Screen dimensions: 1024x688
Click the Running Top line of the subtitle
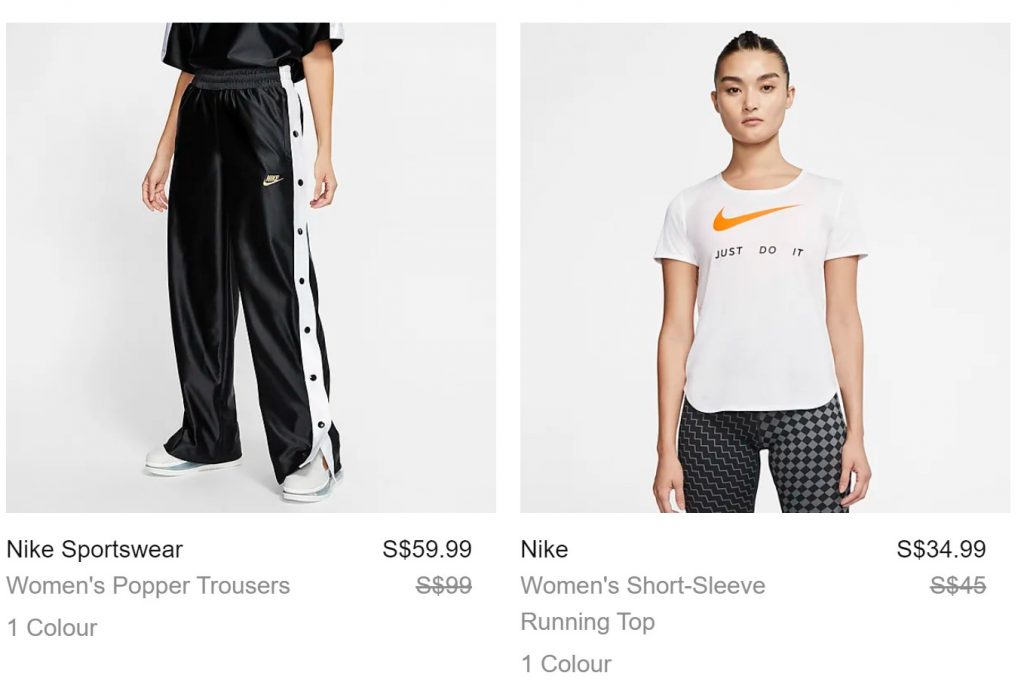(588, 622)
